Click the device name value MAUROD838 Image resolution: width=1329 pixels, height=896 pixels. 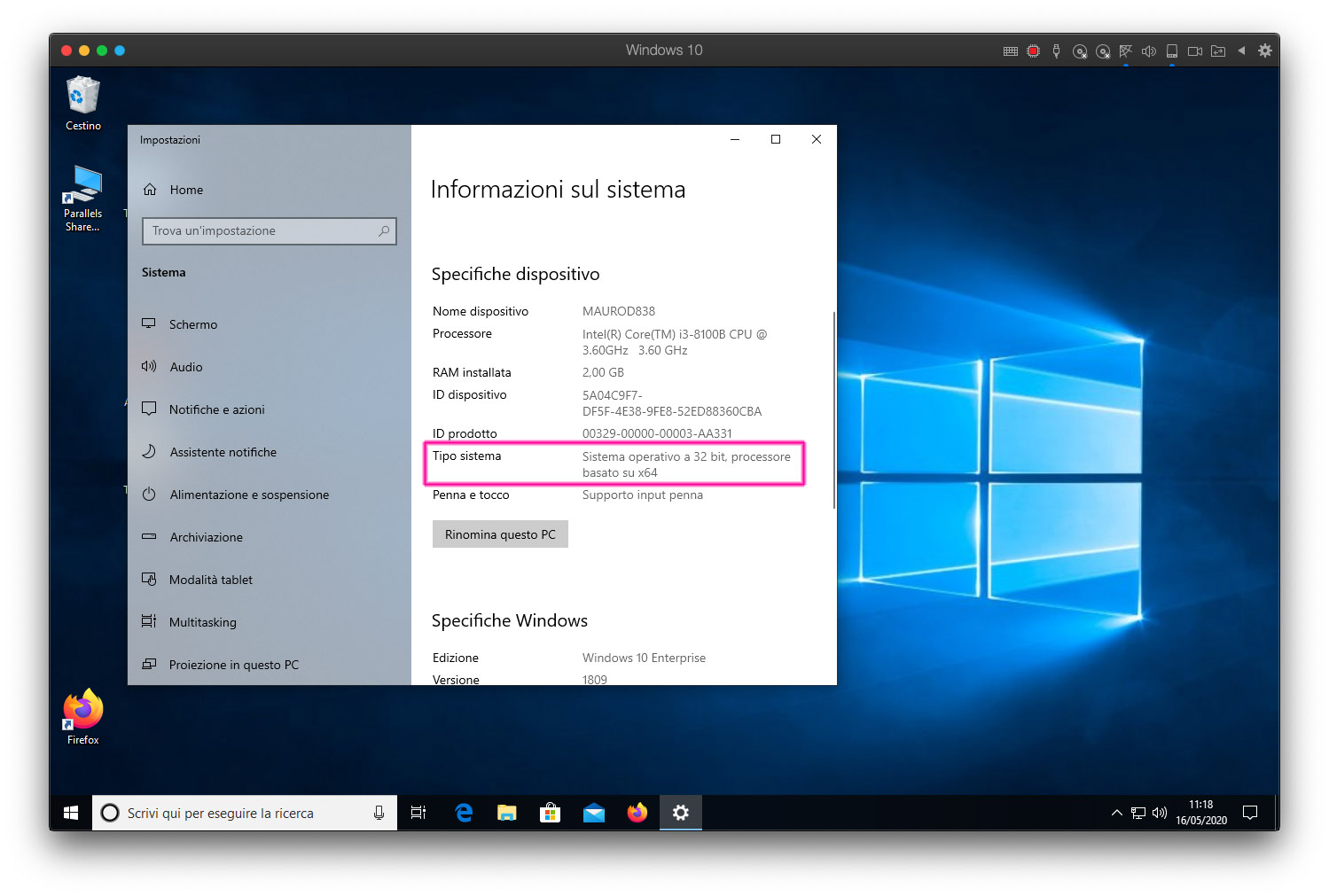click(x=619, y=311)
